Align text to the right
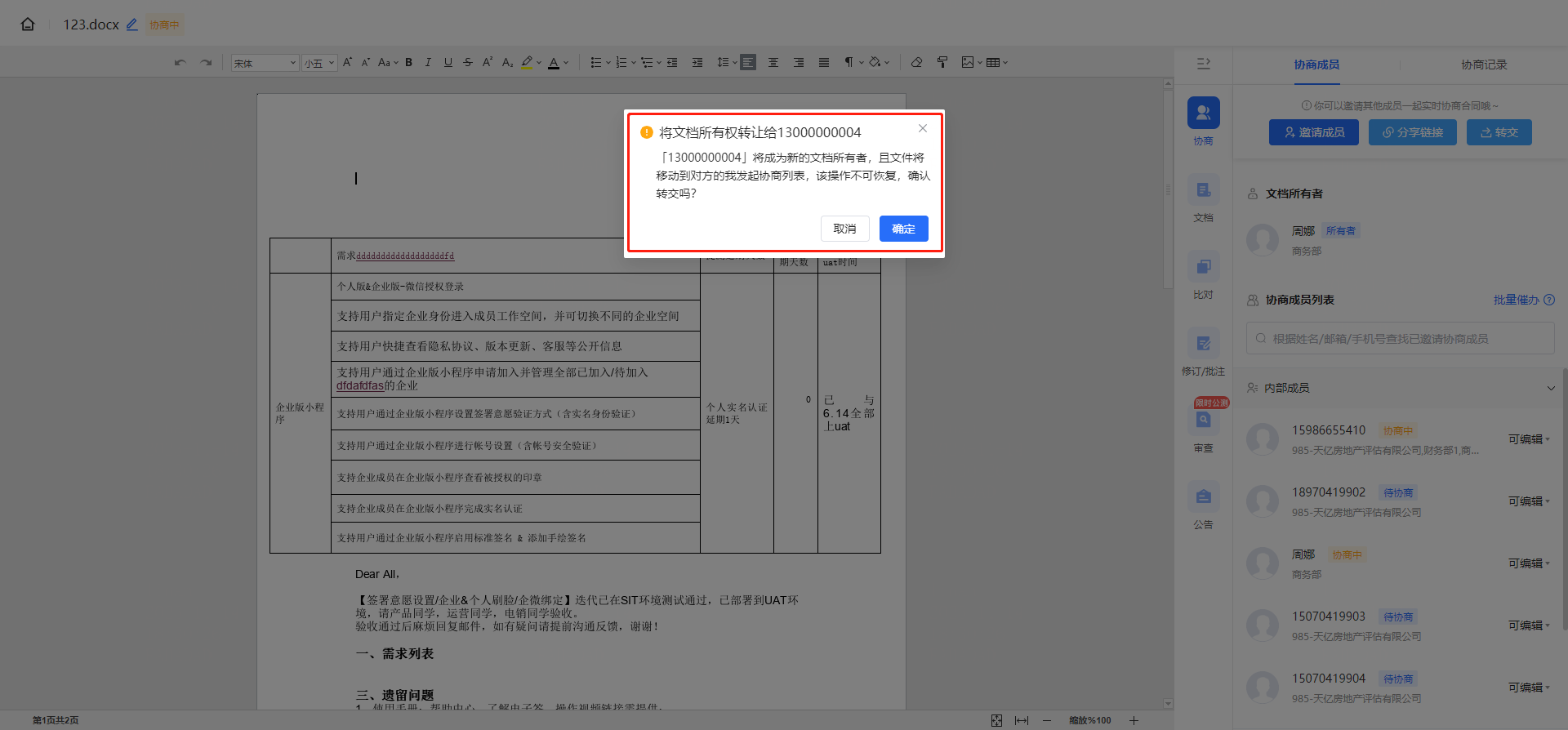Image resolution: width=1568 pixels, height=730 pixels. pos(799,62)
